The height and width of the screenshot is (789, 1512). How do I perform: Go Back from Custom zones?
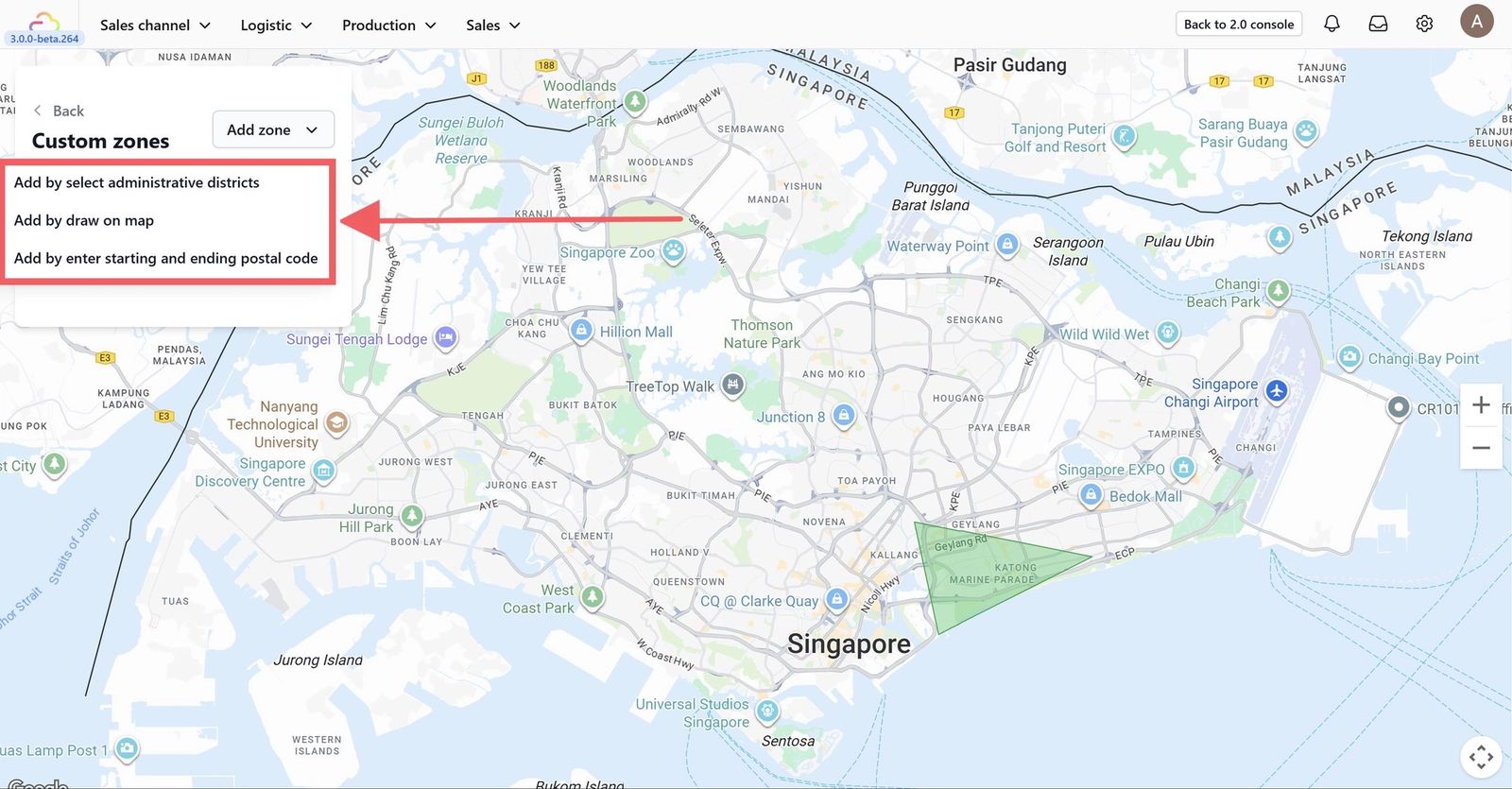point(59,111)
